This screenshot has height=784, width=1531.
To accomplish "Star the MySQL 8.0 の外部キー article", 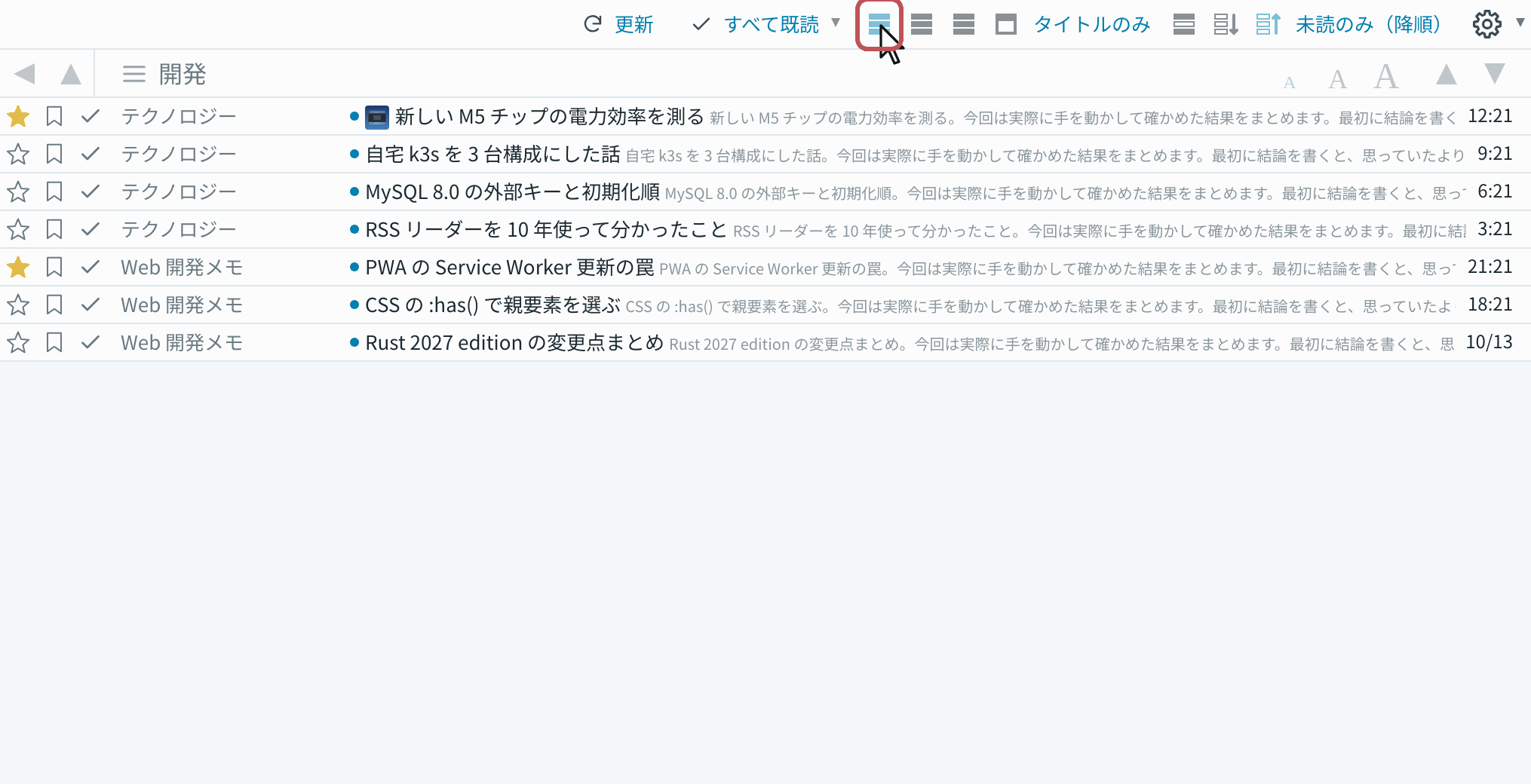I will pyautogui.click(x=18, y=191).
